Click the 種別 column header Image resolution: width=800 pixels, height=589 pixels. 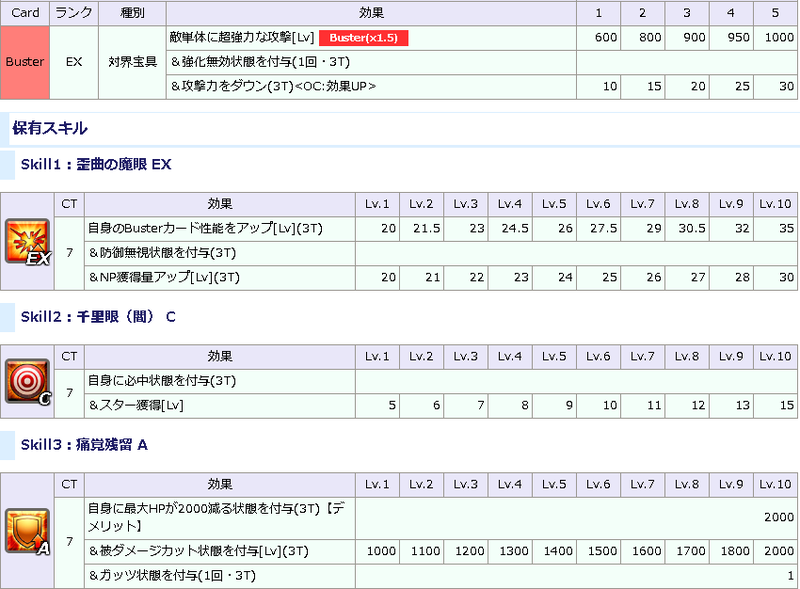pyautogui.click(x=132, y=13)
